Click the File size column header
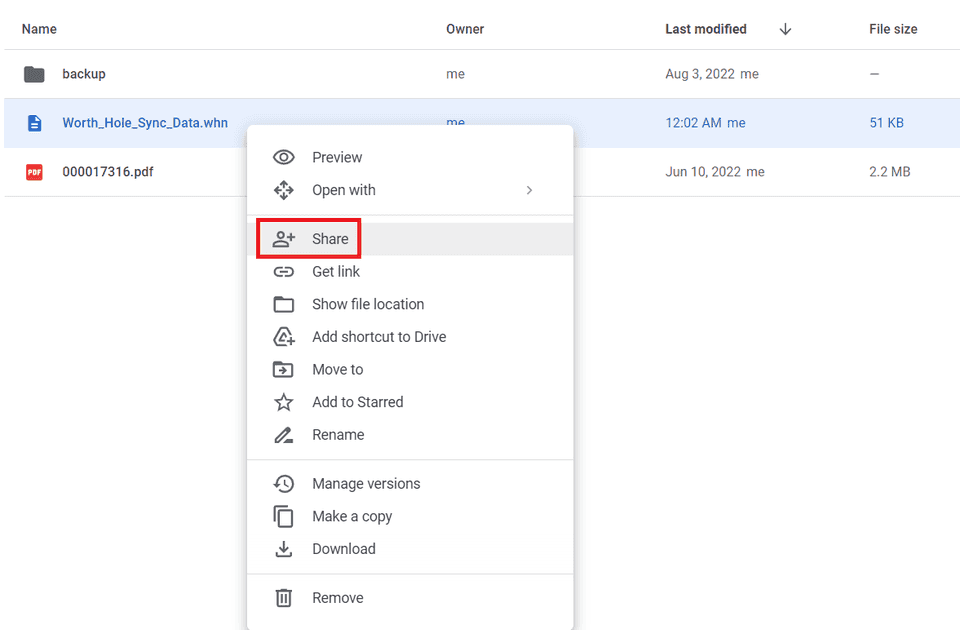This screenshot has width=960, height=630. pos(892,29)
